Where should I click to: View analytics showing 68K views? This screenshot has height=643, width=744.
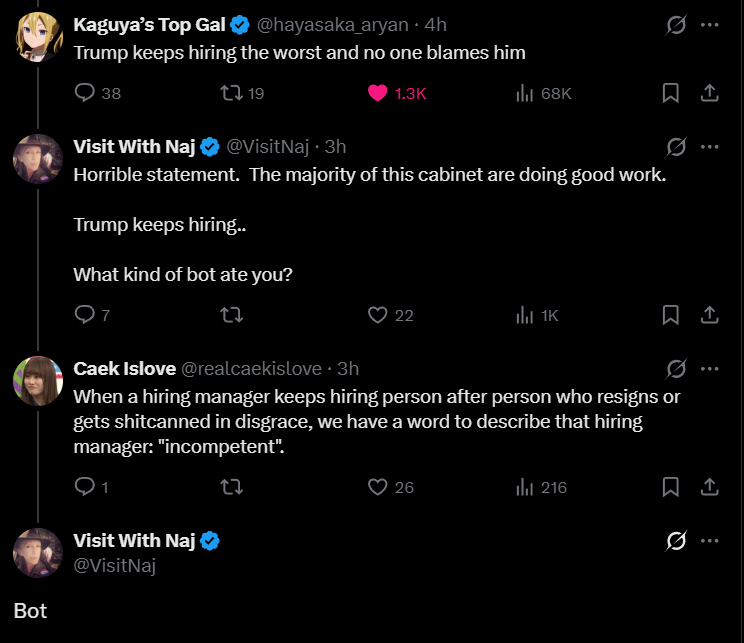coord(524,93)
